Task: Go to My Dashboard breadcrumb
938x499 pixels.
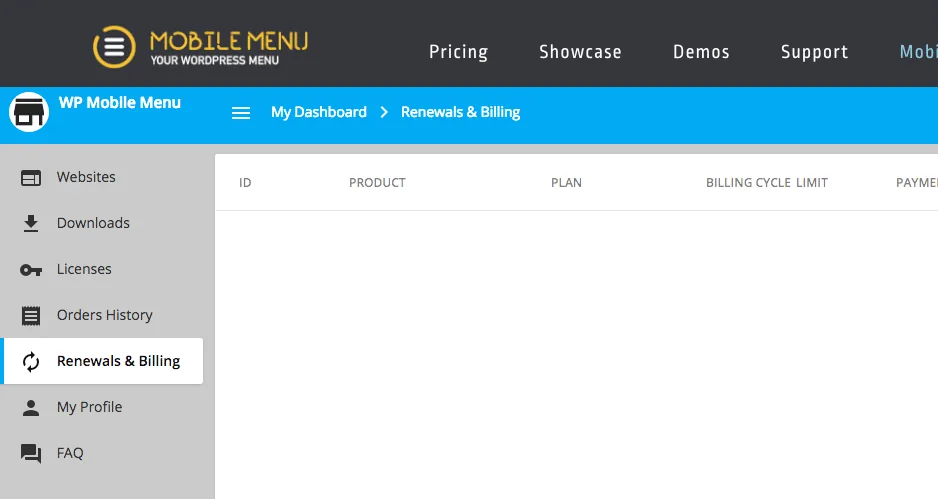Action: (319, 112)
